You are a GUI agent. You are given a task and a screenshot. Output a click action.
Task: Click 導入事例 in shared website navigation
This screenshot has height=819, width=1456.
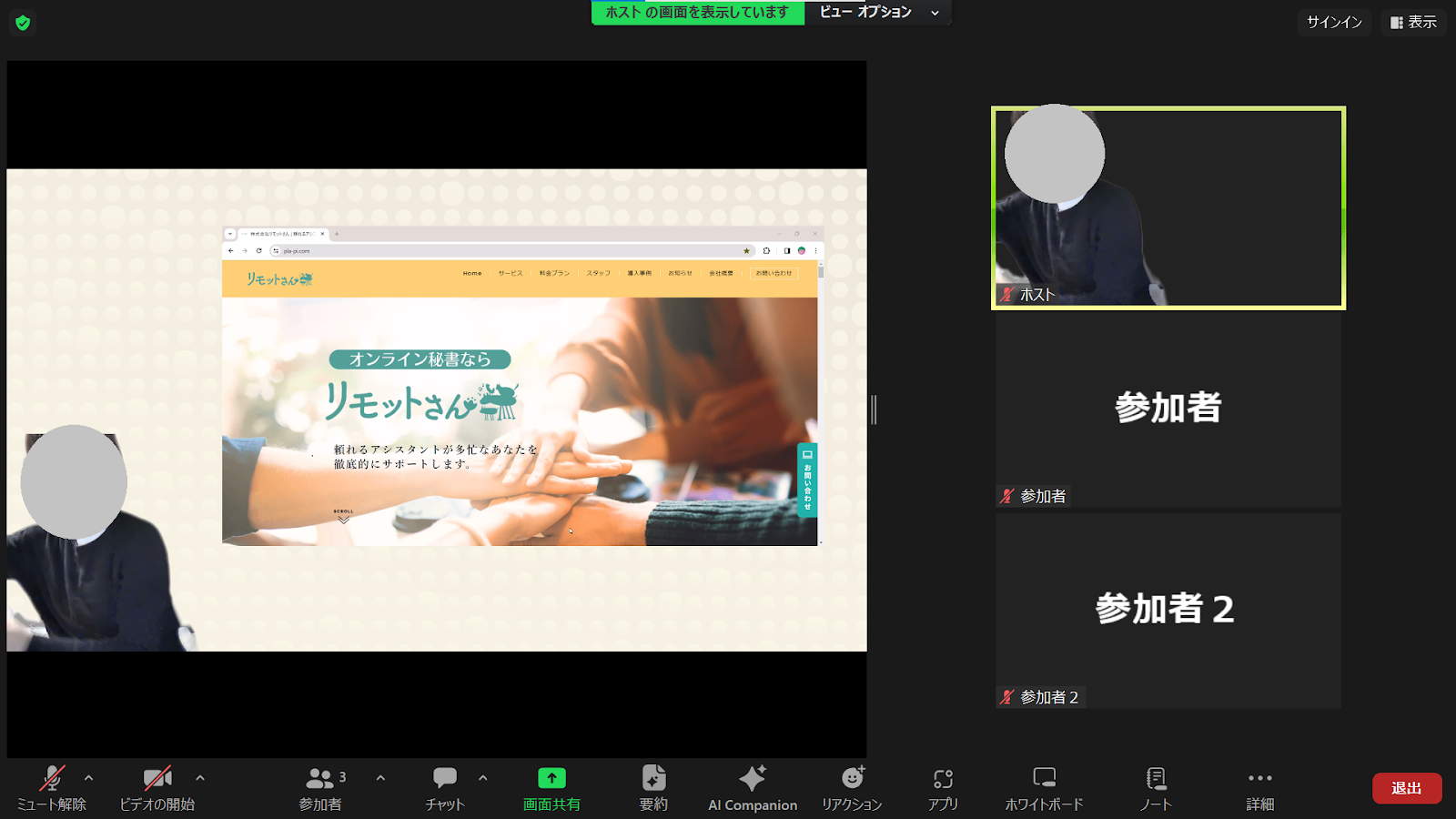pos(639,273)
